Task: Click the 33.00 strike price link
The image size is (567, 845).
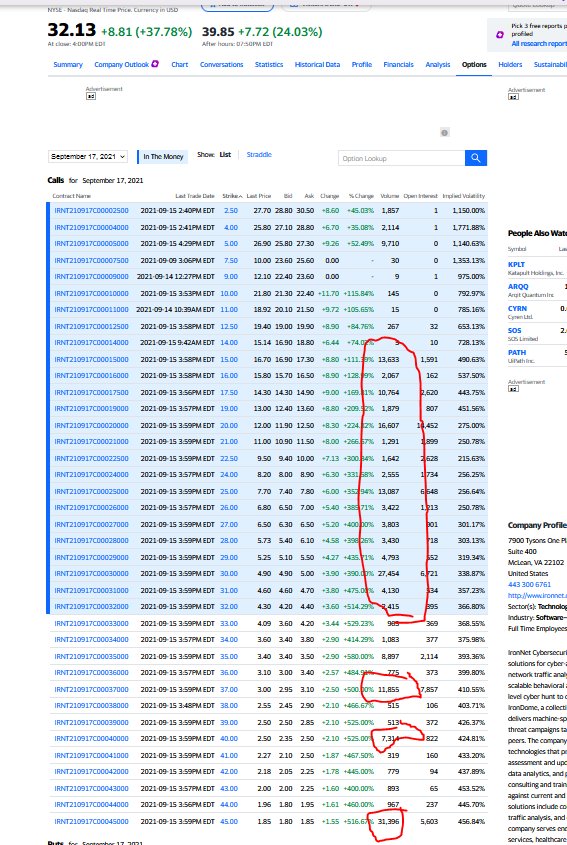Action: [229, 624]
